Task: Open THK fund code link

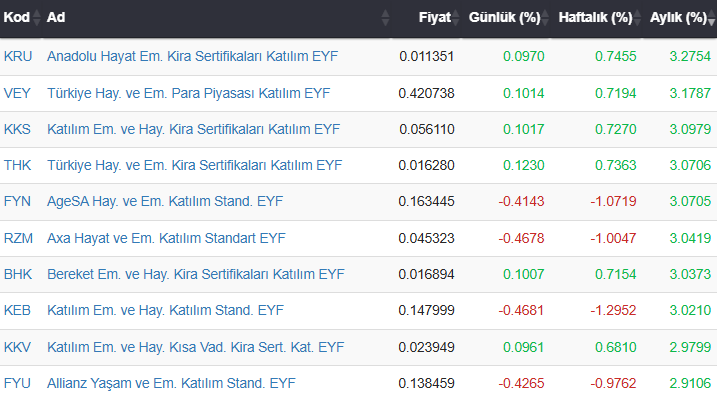Action: coord(17,165)
